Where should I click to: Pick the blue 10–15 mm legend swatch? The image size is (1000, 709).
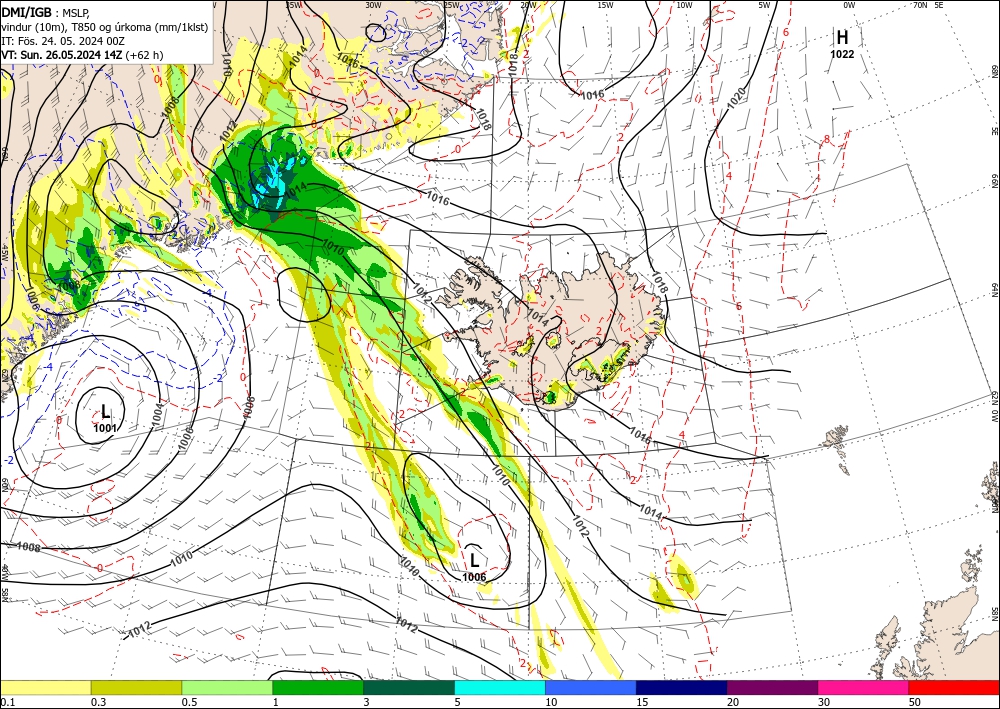[591, 687]
